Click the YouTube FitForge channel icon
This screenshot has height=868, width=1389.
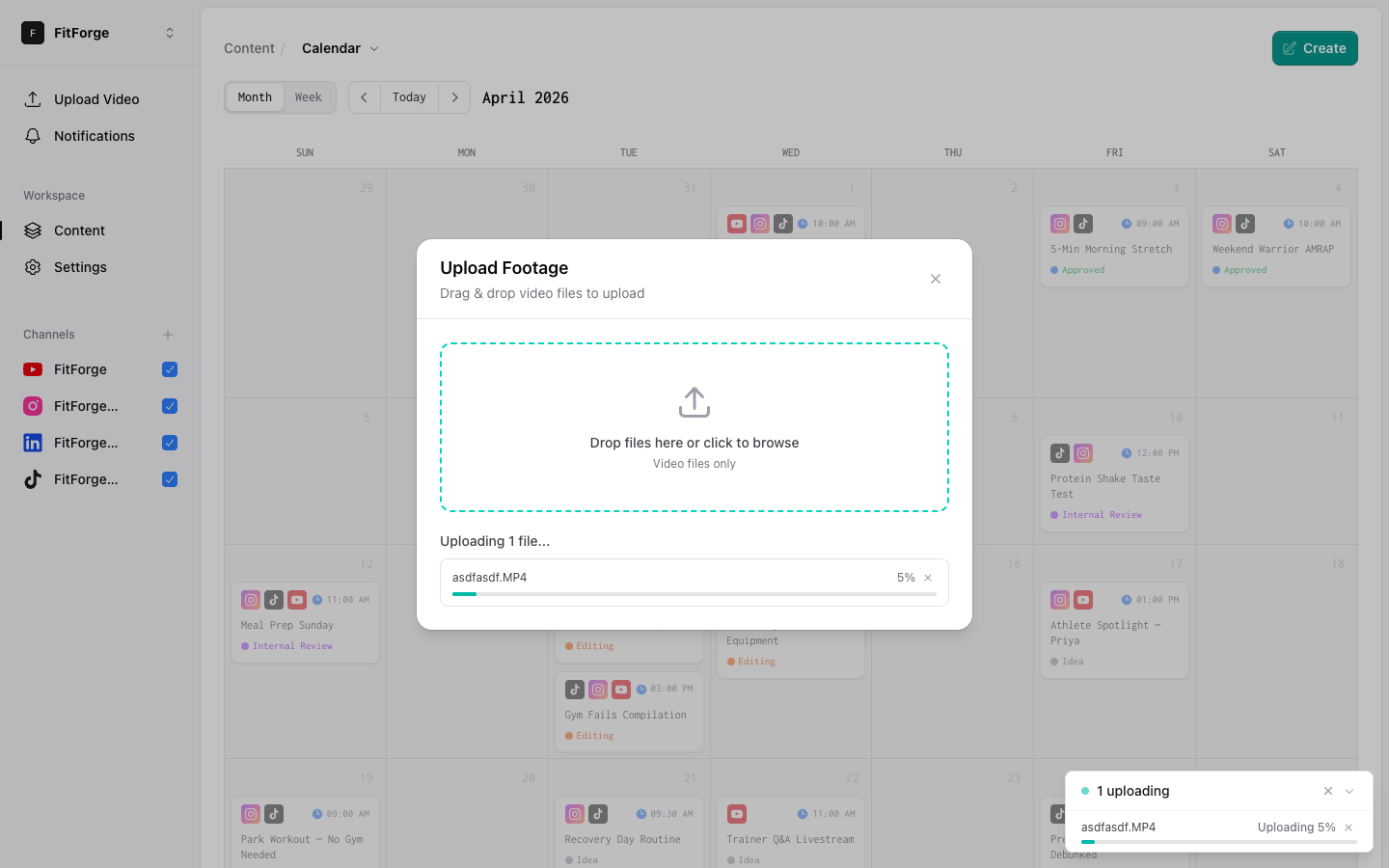(33, 369)
